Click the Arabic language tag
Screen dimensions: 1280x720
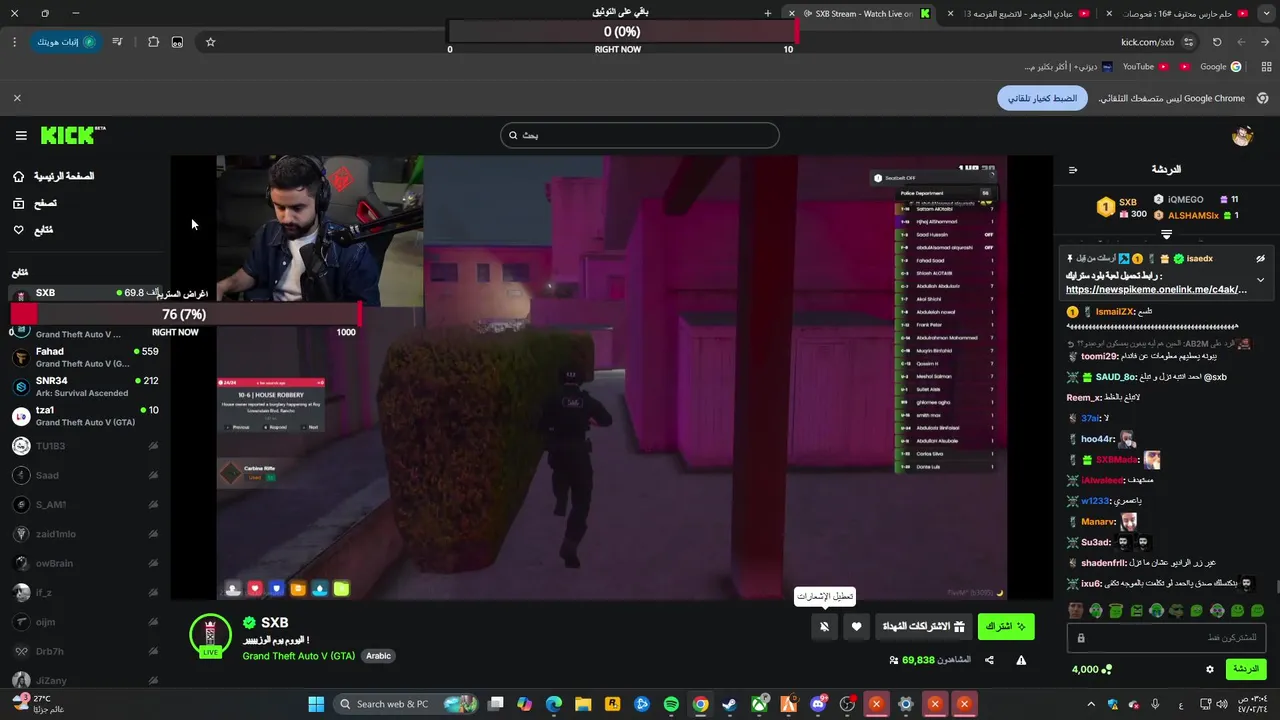(x=378, y=656)
